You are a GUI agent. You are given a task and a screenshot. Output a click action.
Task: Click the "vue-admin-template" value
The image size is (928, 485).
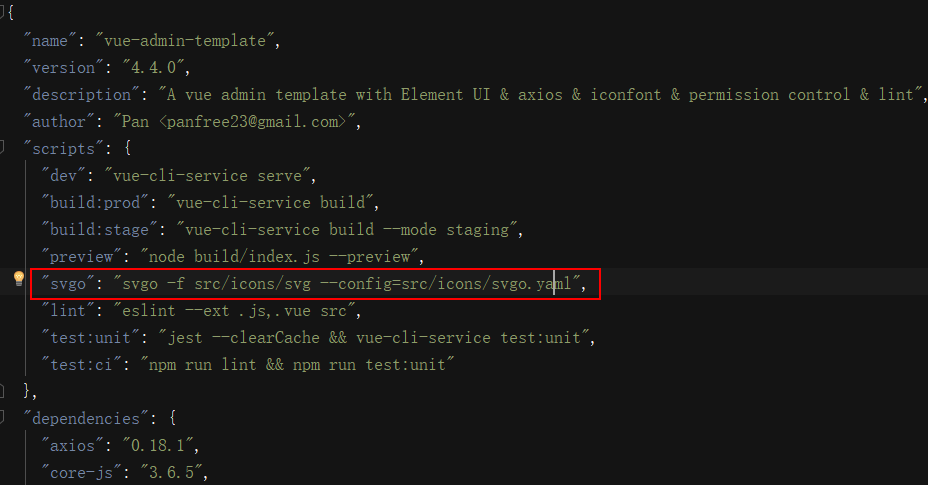coord(187,41)
